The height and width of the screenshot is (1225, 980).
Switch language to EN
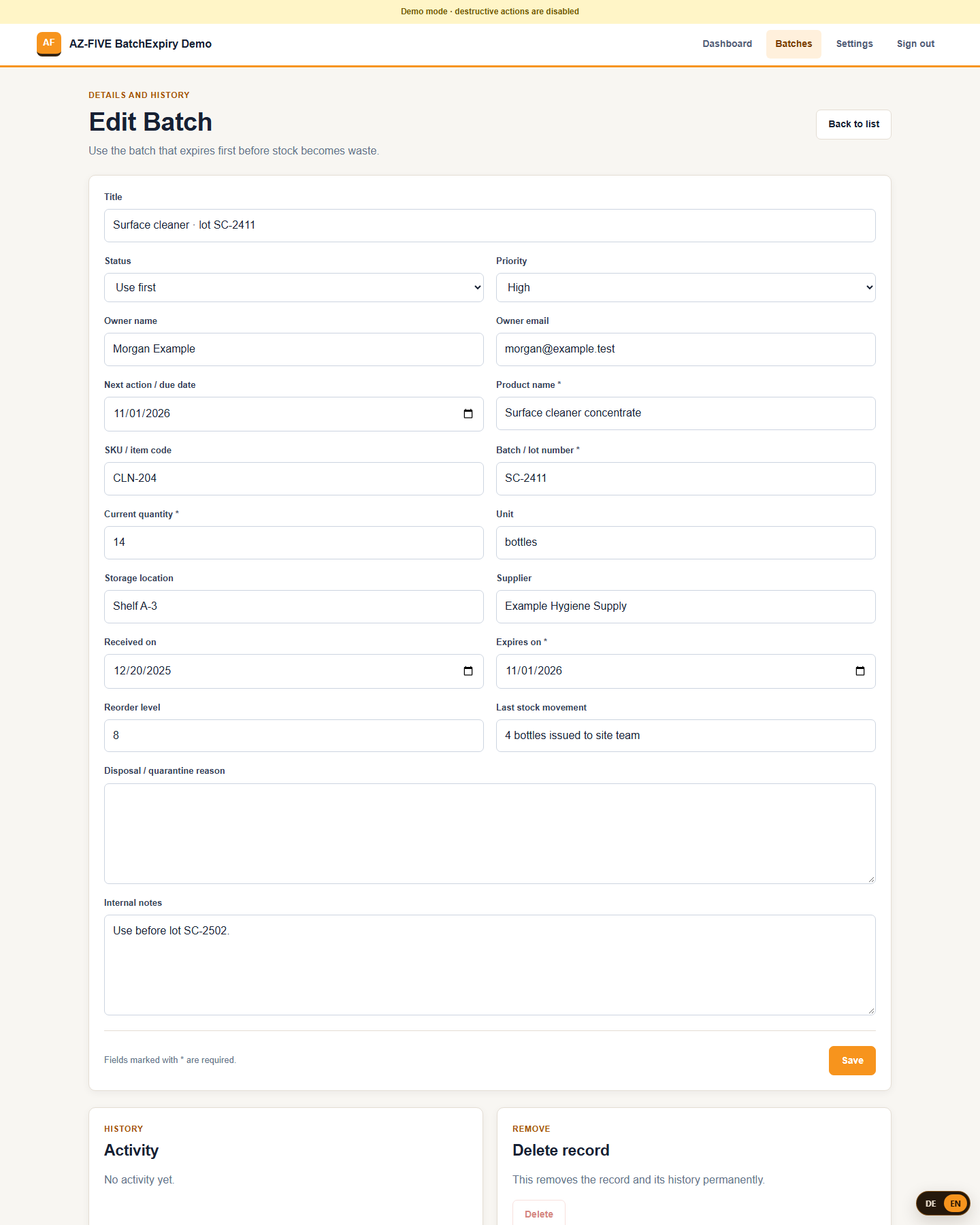click(955, 1204)
